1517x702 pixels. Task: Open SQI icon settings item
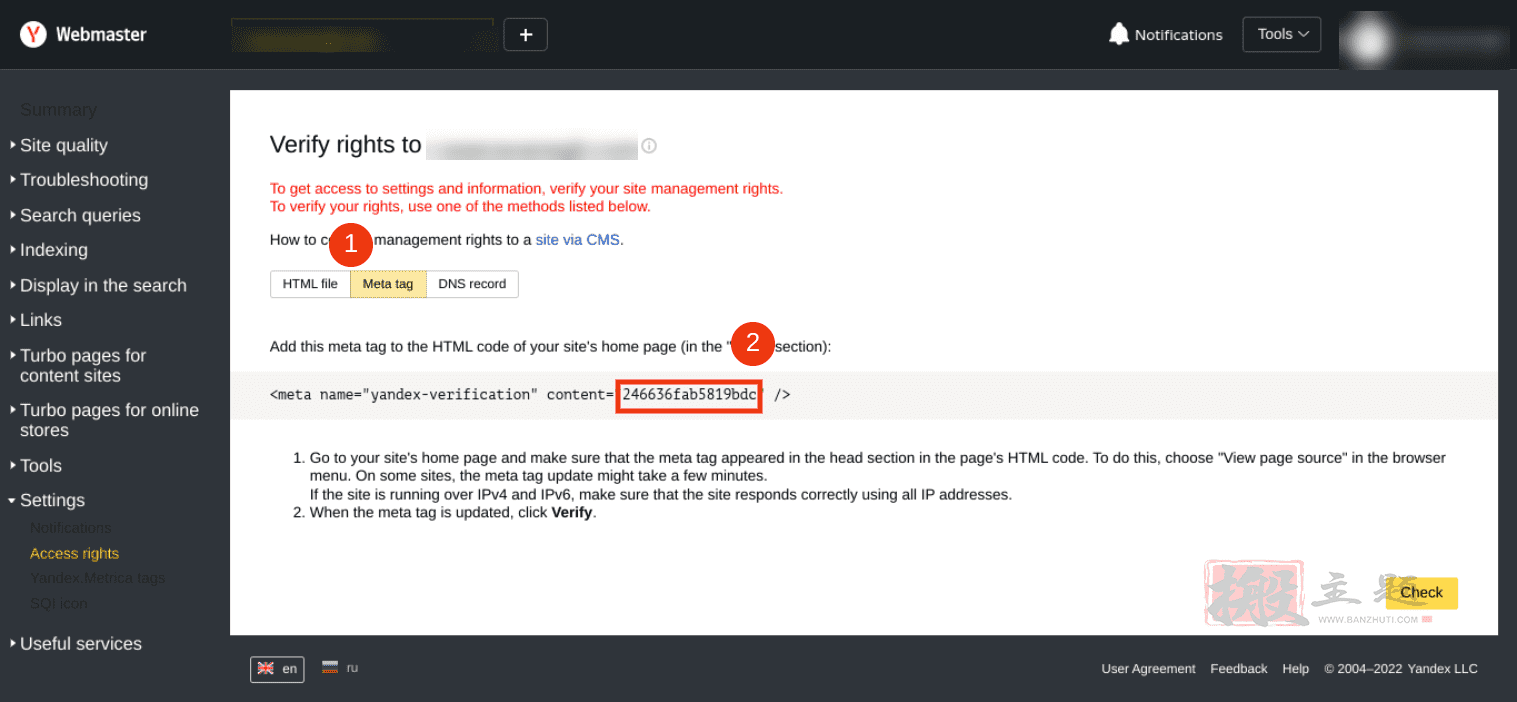[59, 604]
